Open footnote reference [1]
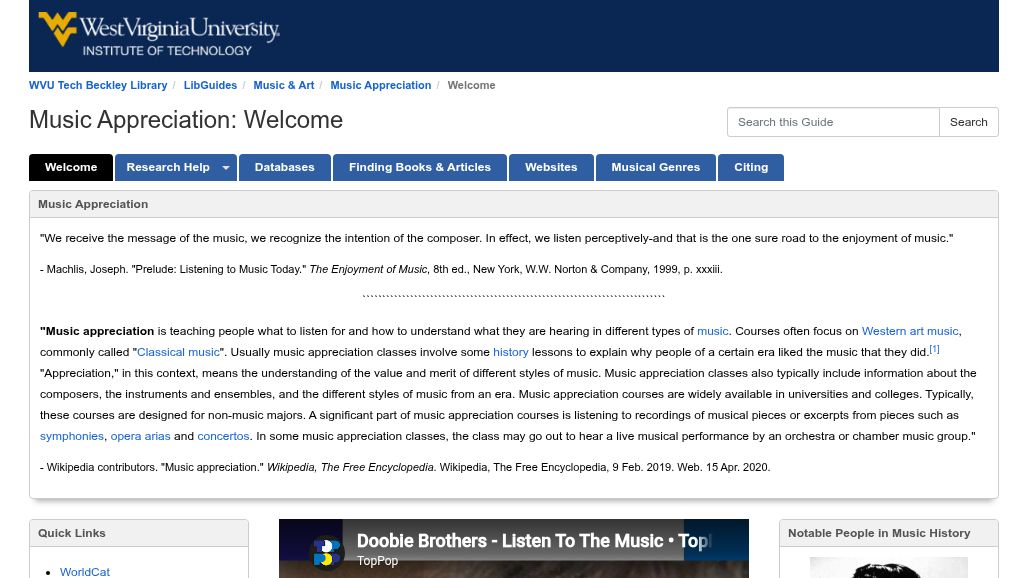Image resolution: width=1028 pixels, height=578 pixels. click(x=934, y=349)
